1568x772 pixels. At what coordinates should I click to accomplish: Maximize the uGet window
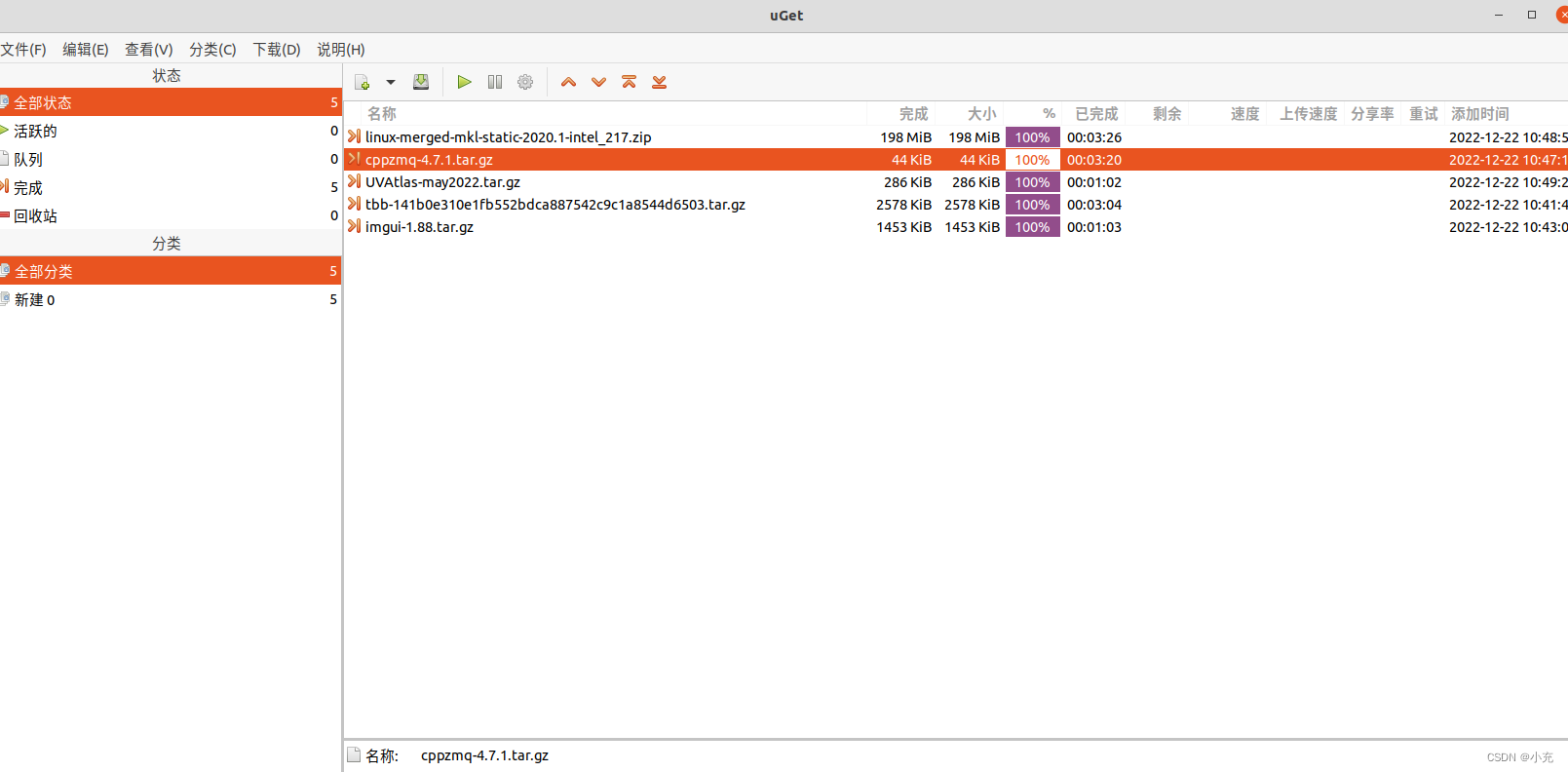click(x=1532, y=15)
